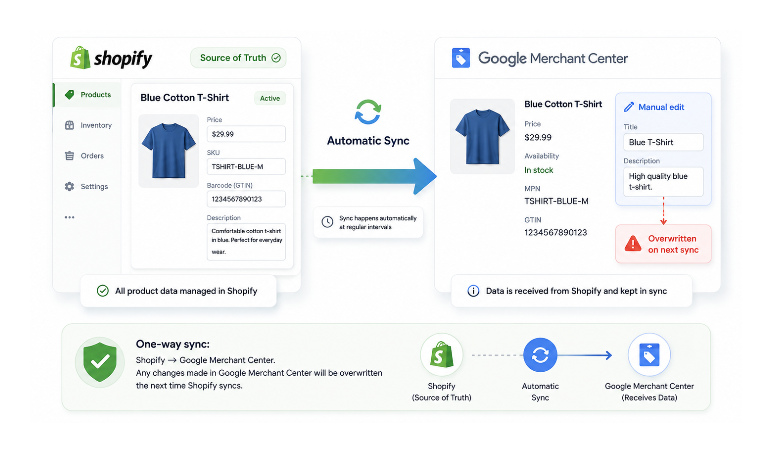The image size is (772, 453).
Task: Click the Orders clipboard icon
Action: [x=69, y=156]
